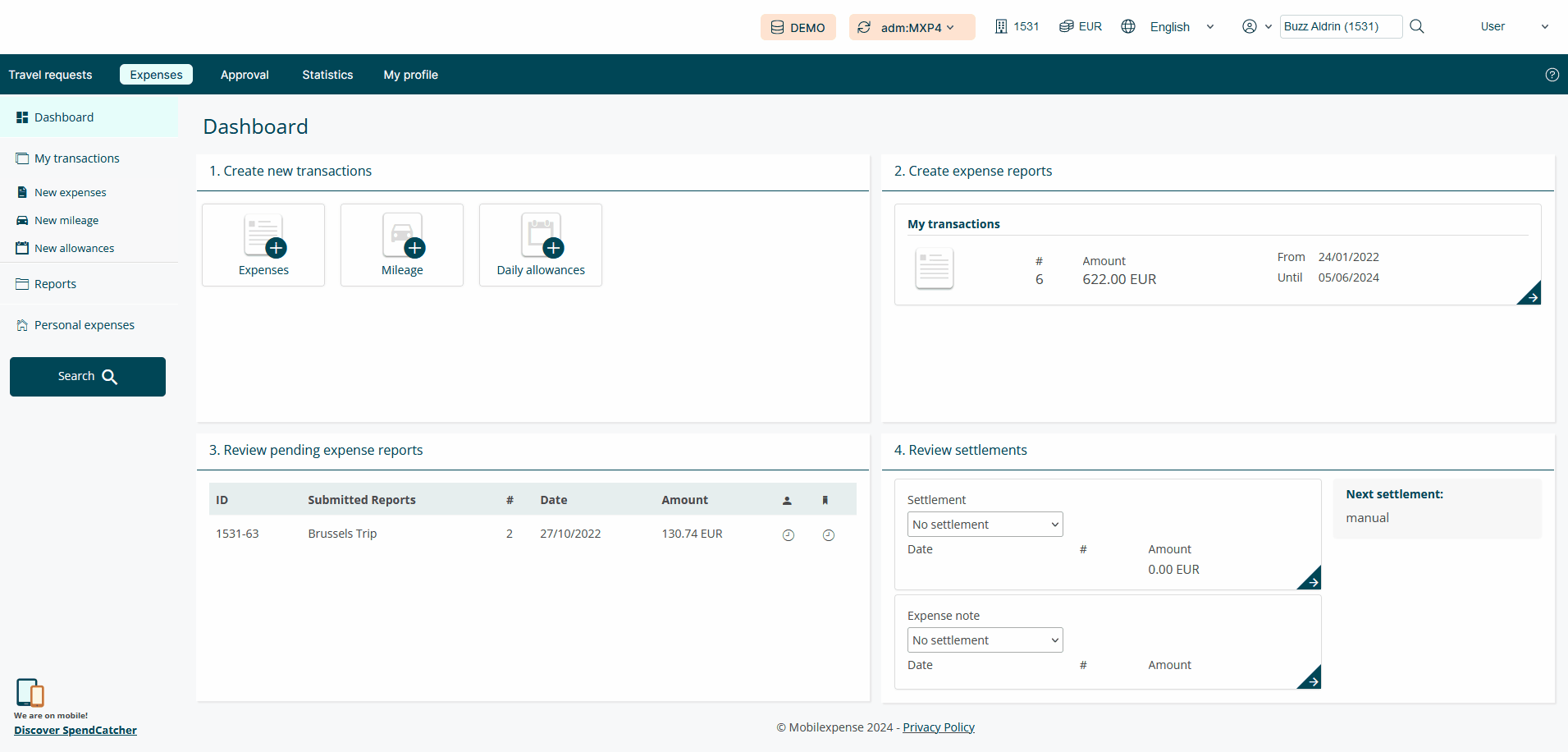The width and height of the screenshot is (1568, 752).
Task: Switch to the Approval tab
Action: [x=245, y=75]
